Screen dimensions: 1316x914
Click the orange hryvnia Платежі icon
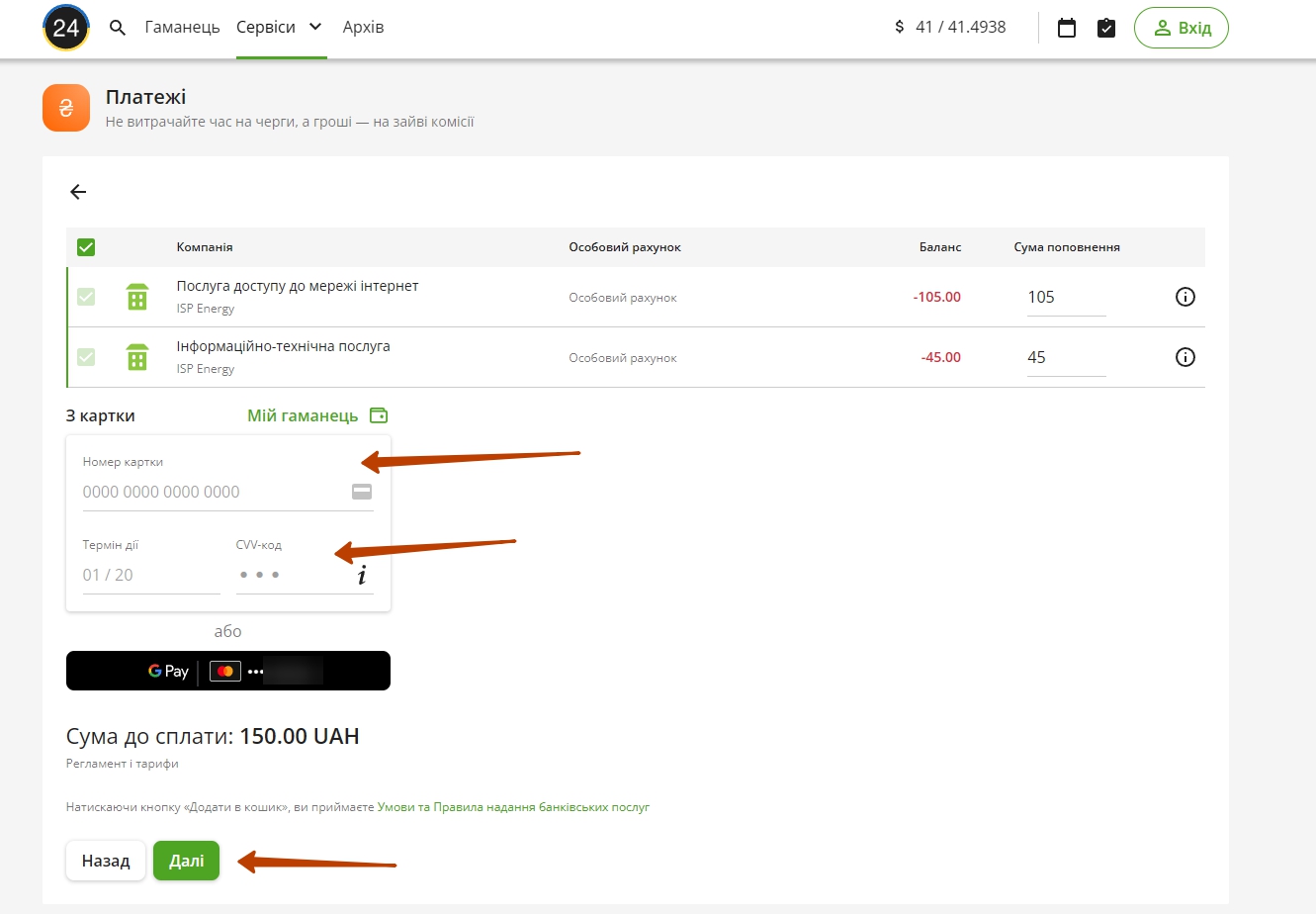[x=66, y=108]
